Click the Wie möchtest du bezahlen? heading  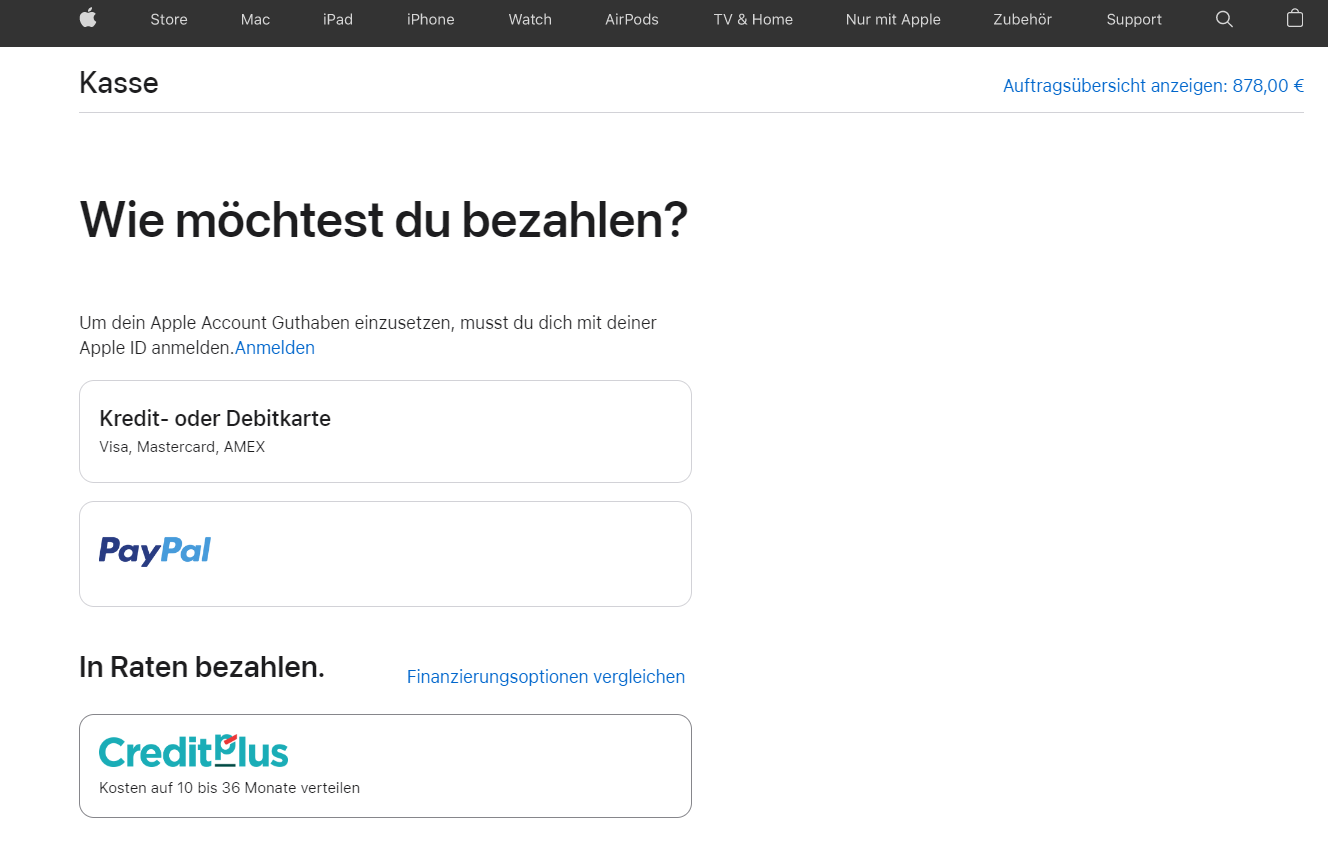(384, 220)
